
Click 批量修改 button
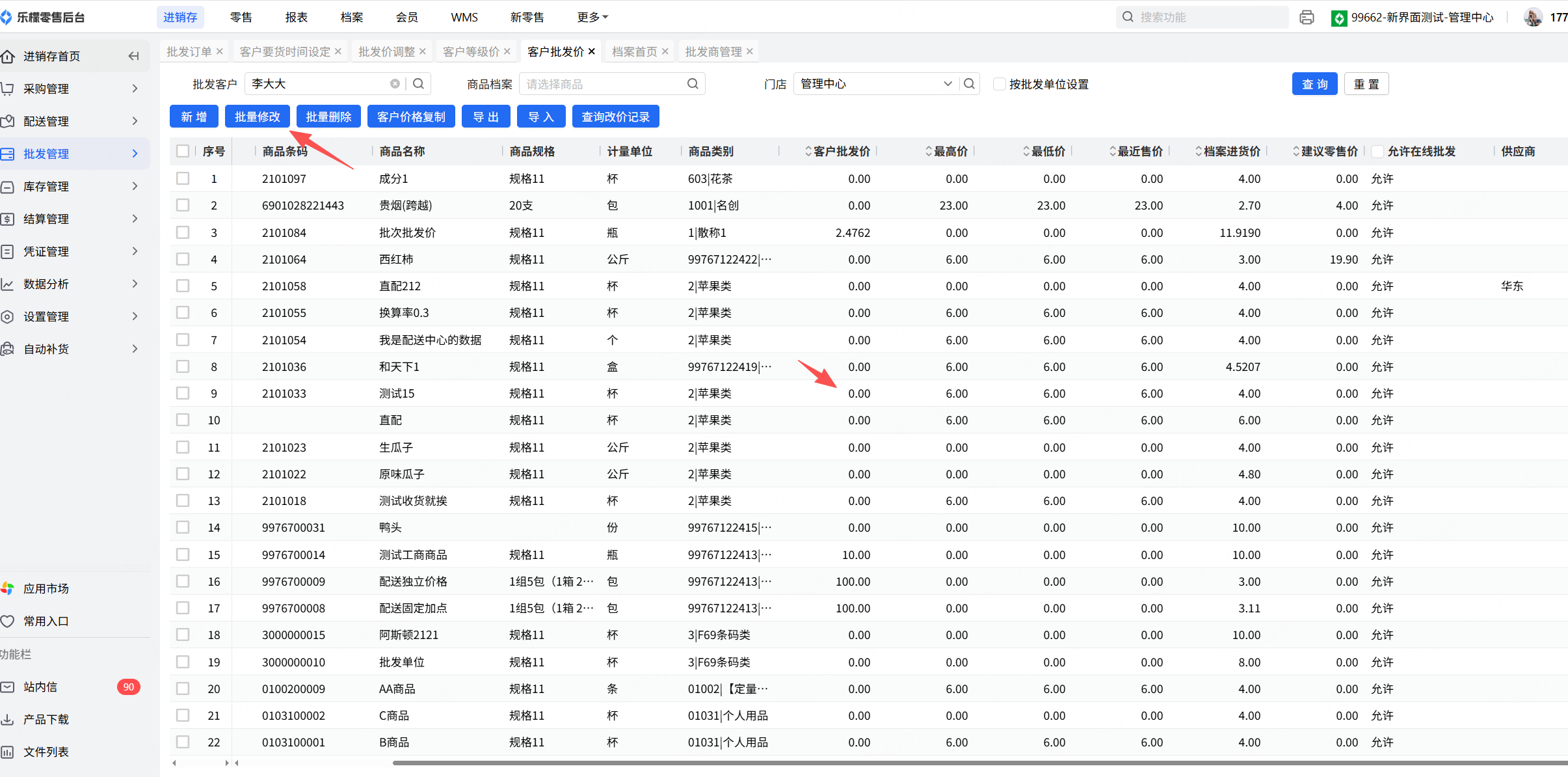tap(257, 116)
